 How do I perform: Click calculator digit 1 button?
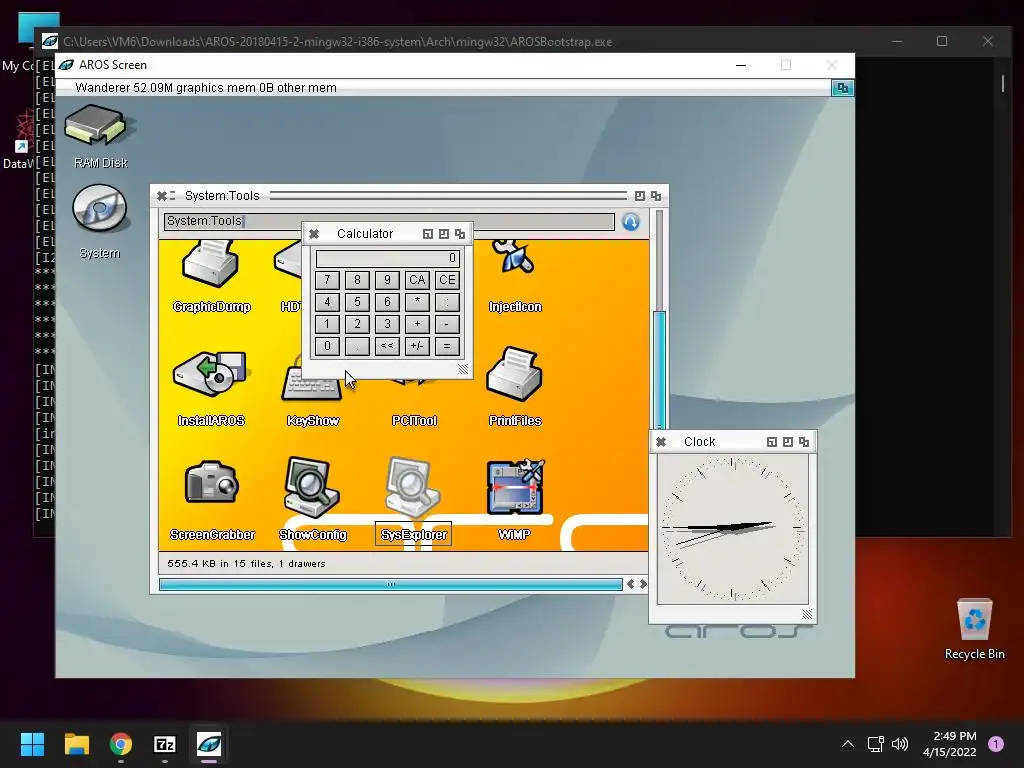(327, 324)
